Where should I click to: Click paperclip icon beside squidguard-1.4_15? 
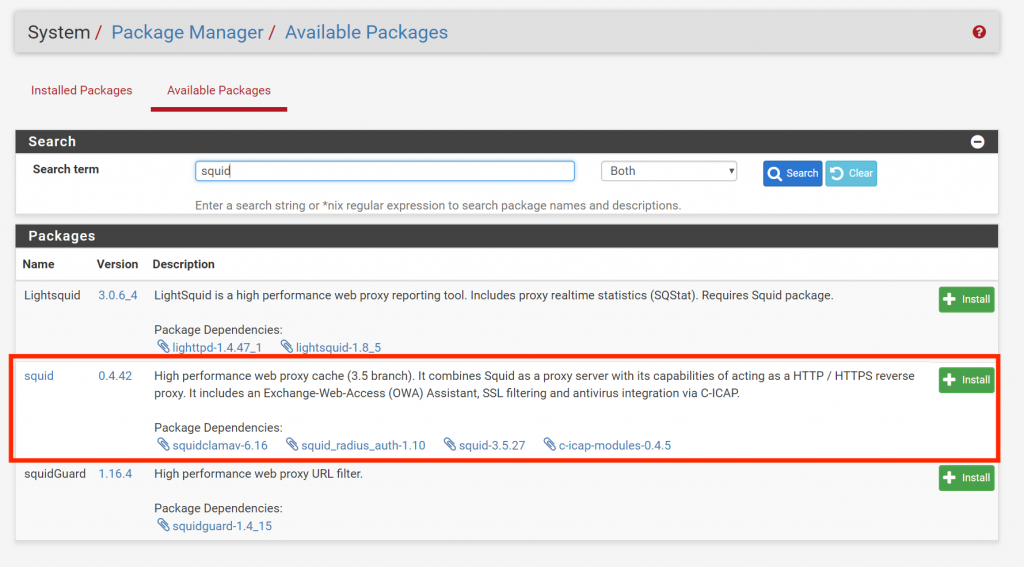coord(163,525)
